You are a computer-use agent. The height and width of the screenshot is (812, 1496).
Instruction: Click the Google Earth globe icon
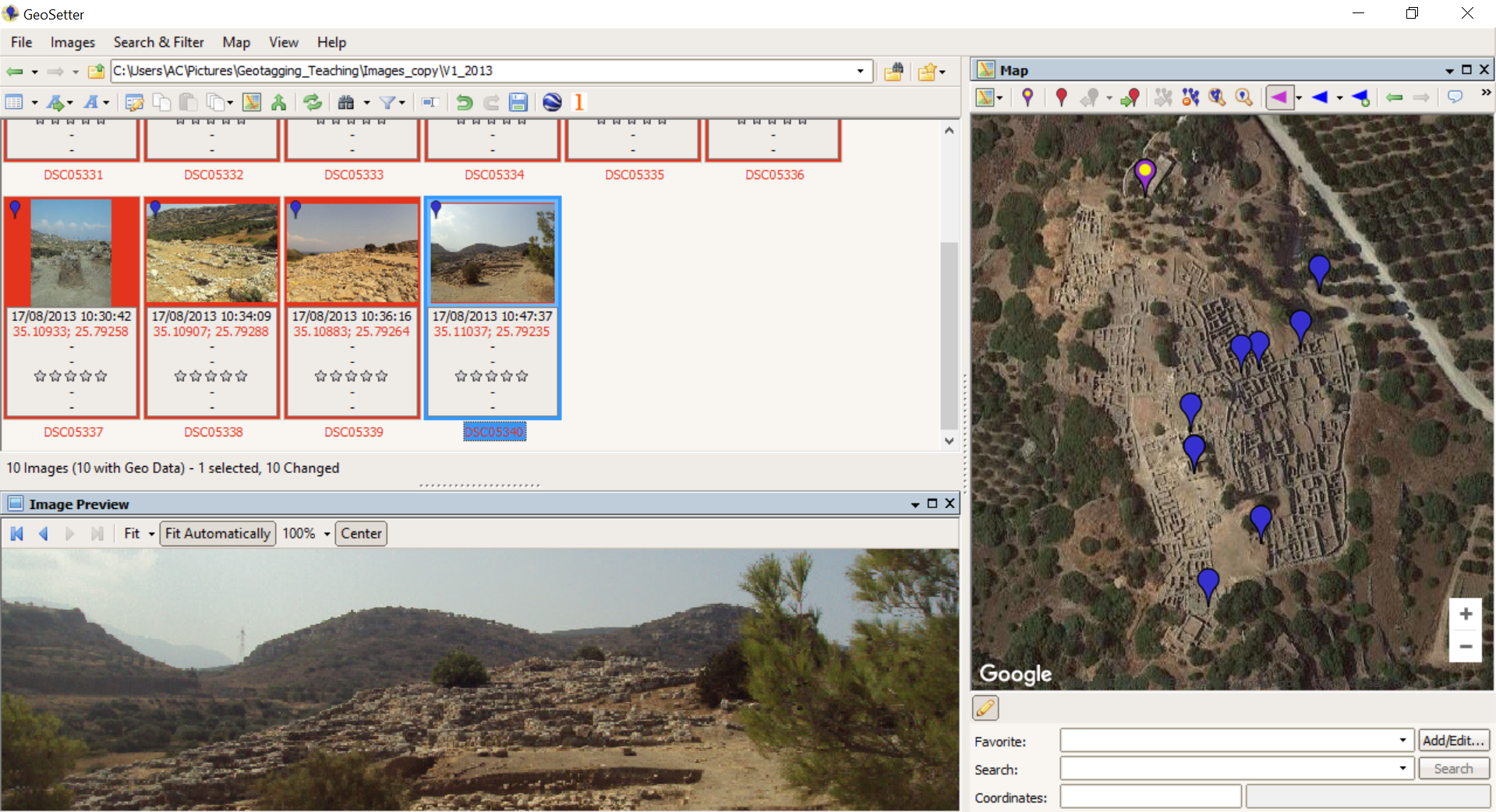552,102
